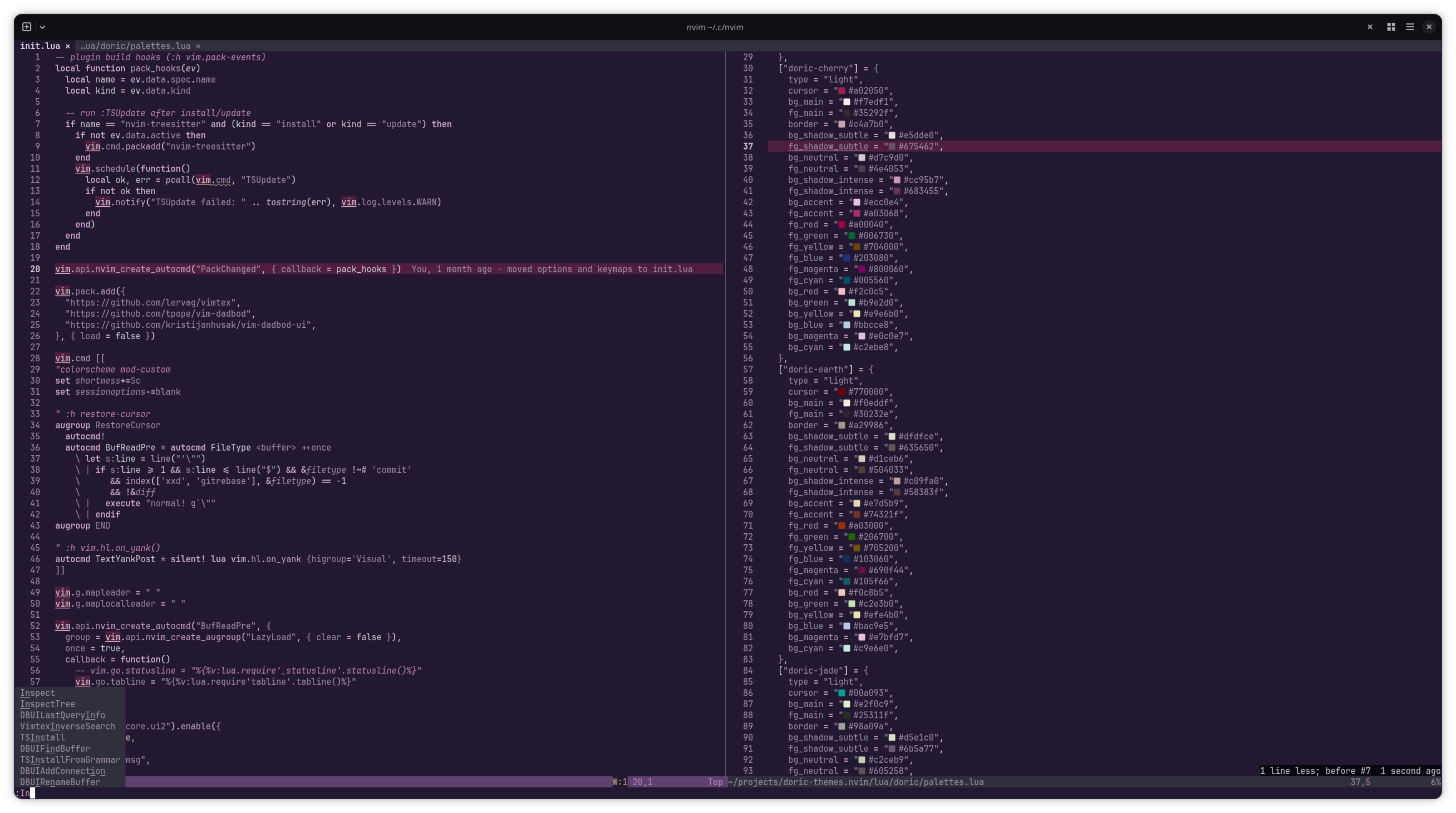Expand the new-tab dropdown chevron

tap(42, 26)
